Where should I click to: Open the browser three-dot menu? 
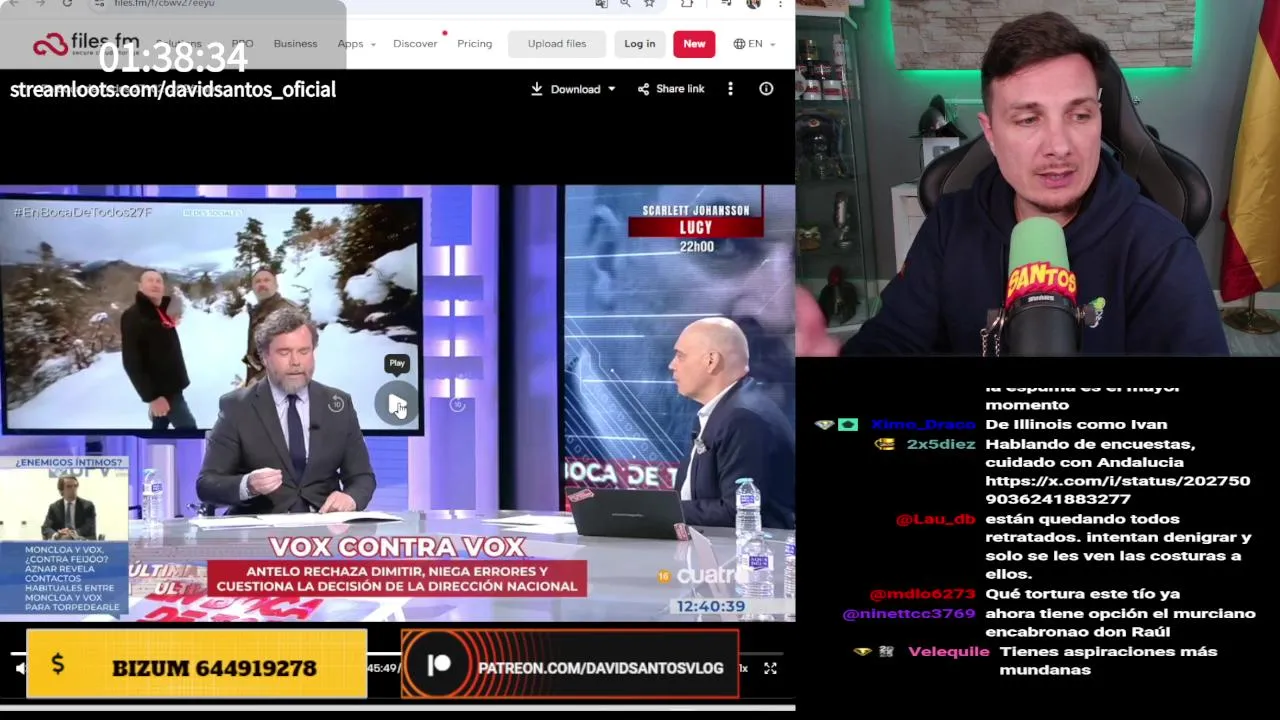point(780,3)
